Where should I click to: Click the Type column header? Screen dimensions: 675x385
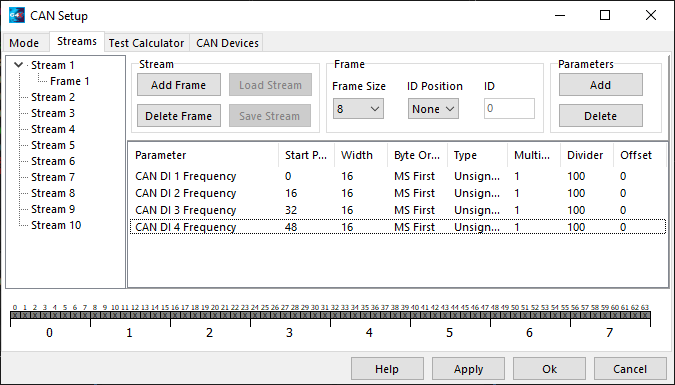tap(477, 155)
